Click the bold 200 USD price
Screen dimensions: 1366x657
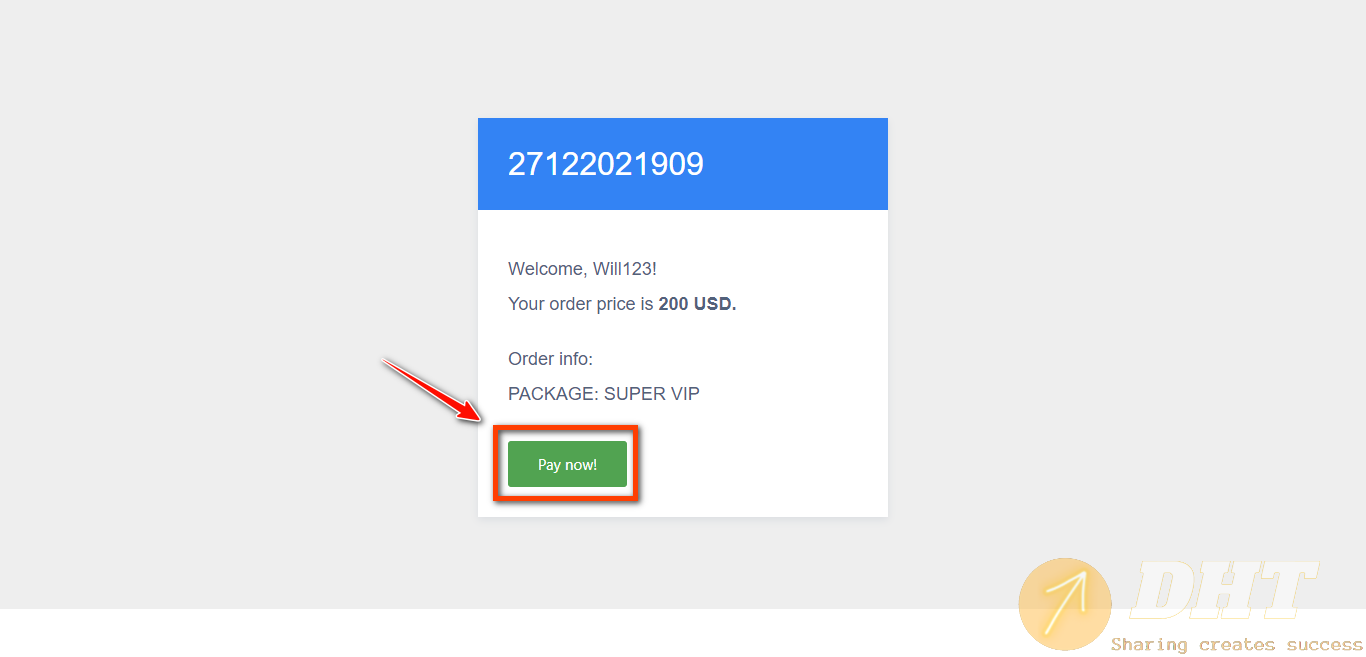(697, 304)
